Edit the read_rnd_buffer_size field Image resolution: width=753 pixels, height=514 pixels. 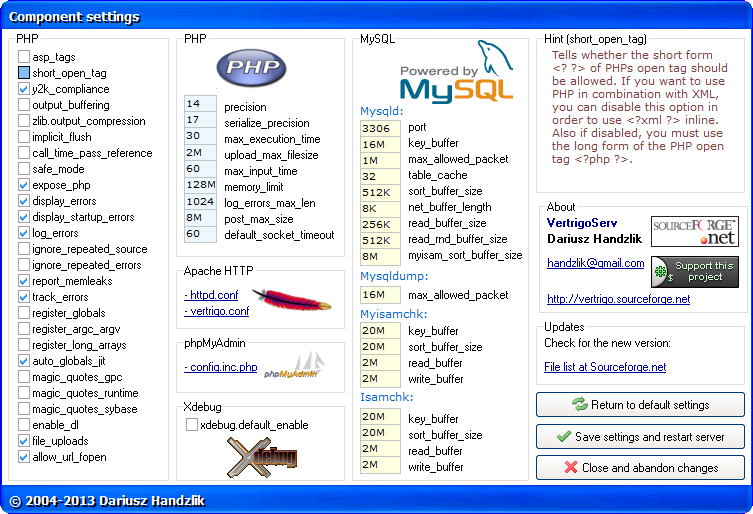coord(380,241)
